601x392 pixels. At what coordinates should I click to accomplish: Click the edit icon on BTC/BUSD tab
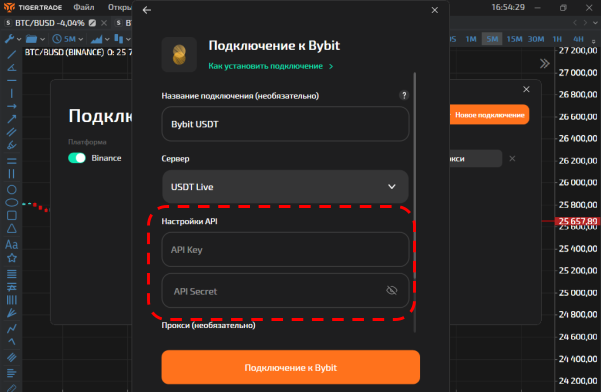[92, 23]
